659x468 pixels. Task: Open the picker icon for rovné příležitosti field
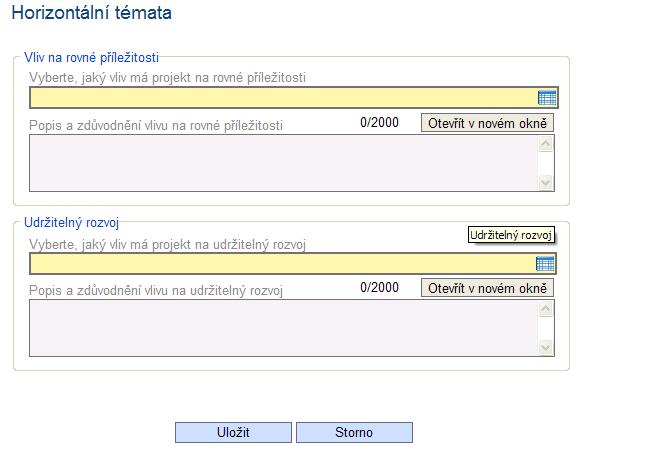point(547,98)
